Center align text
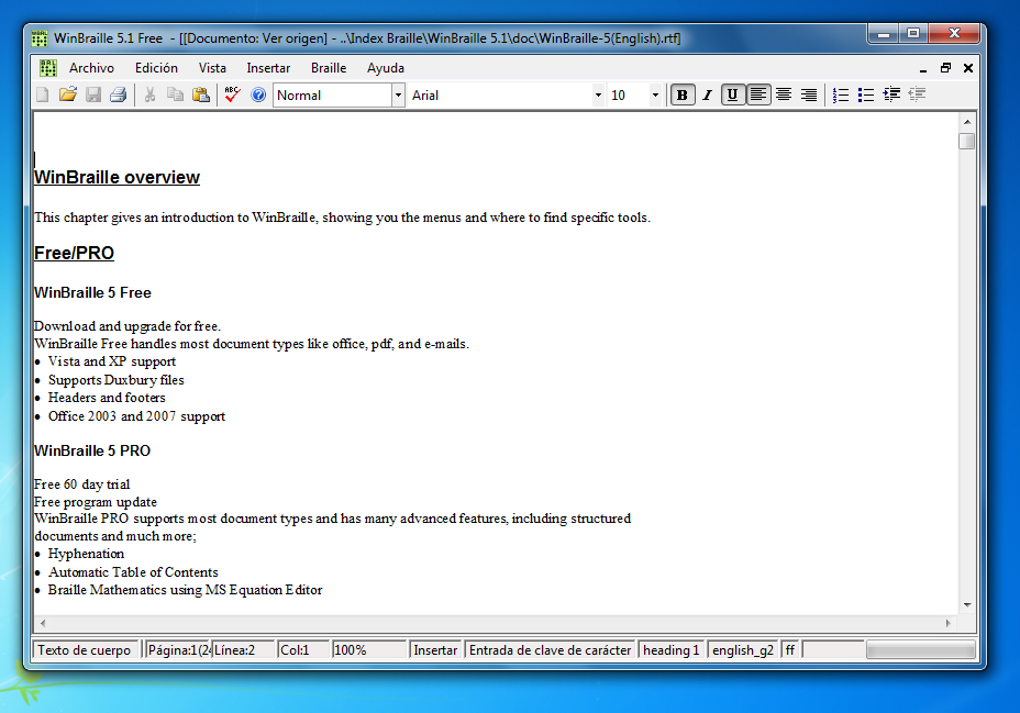 click(x=783, y=95)
